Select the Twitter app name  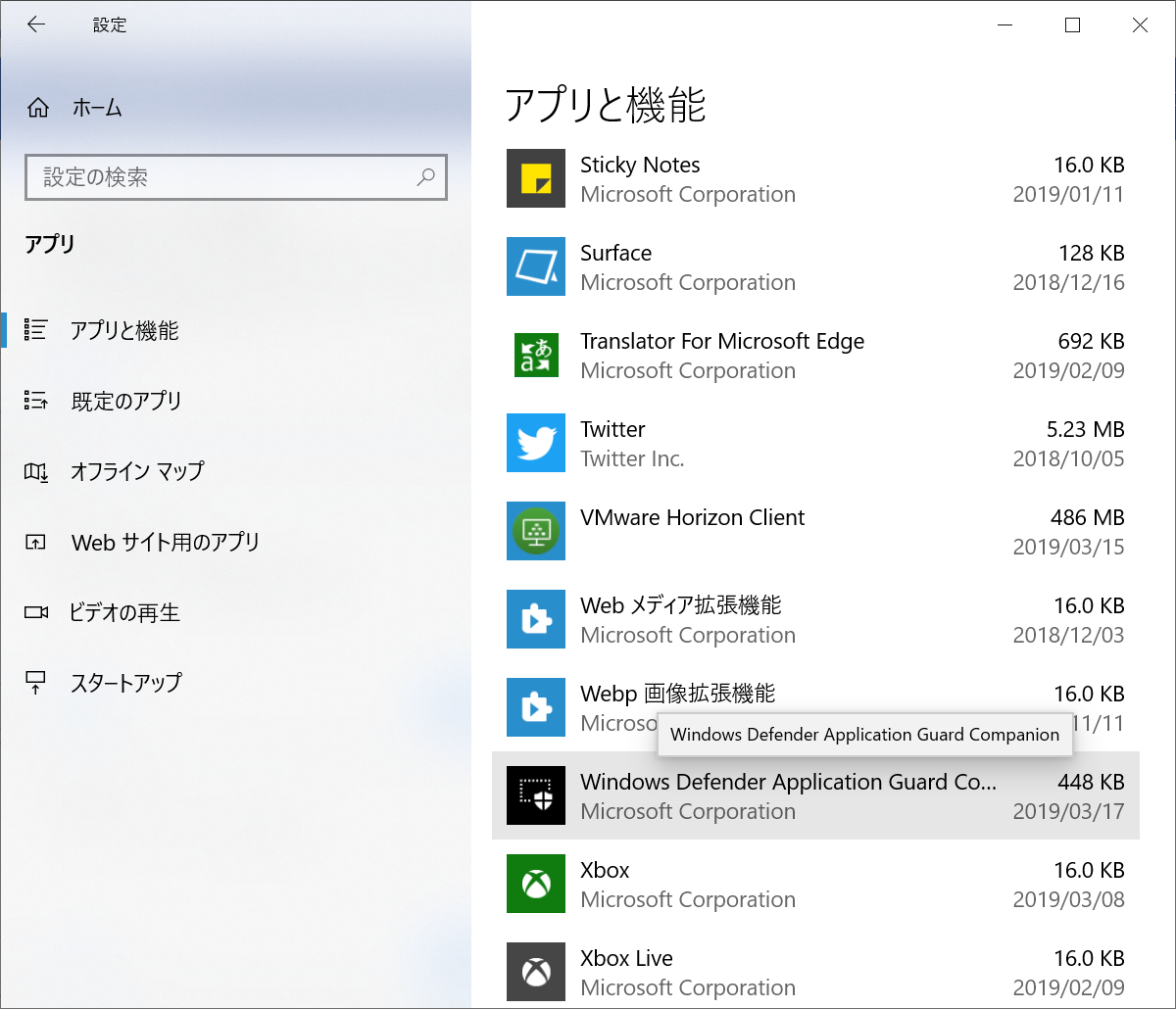point(612,429)
